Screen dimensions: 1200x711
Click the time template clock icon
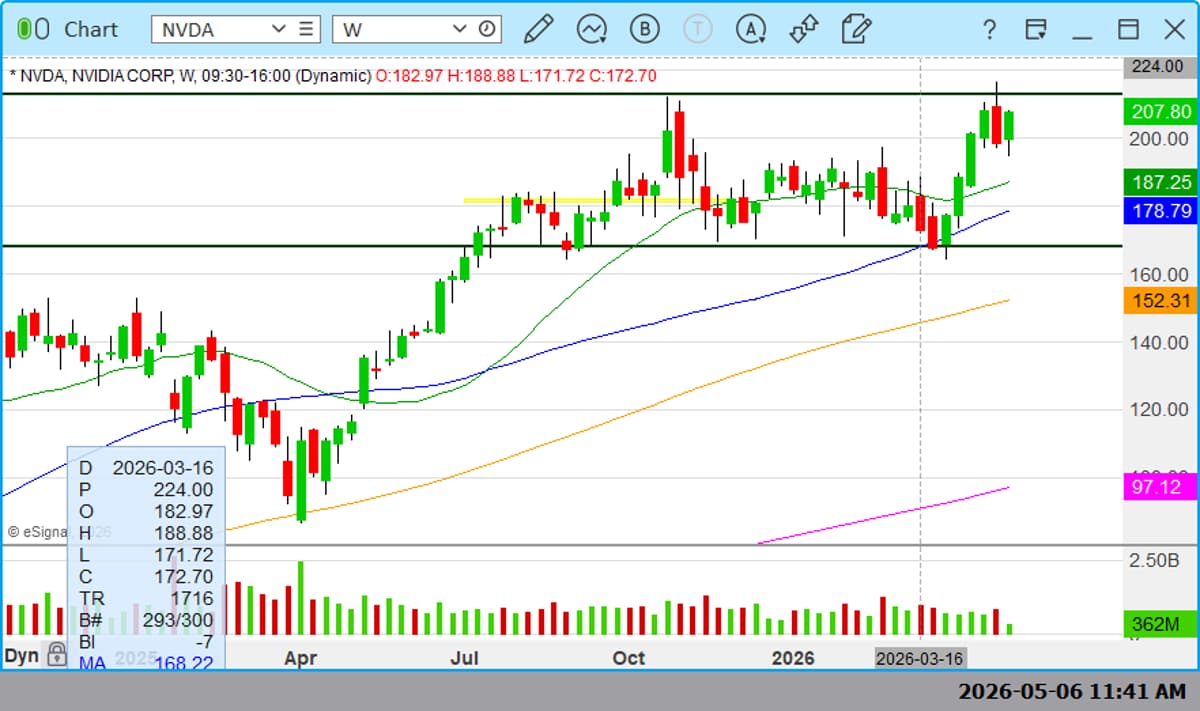pyautogui.click(x=487, y=29)
